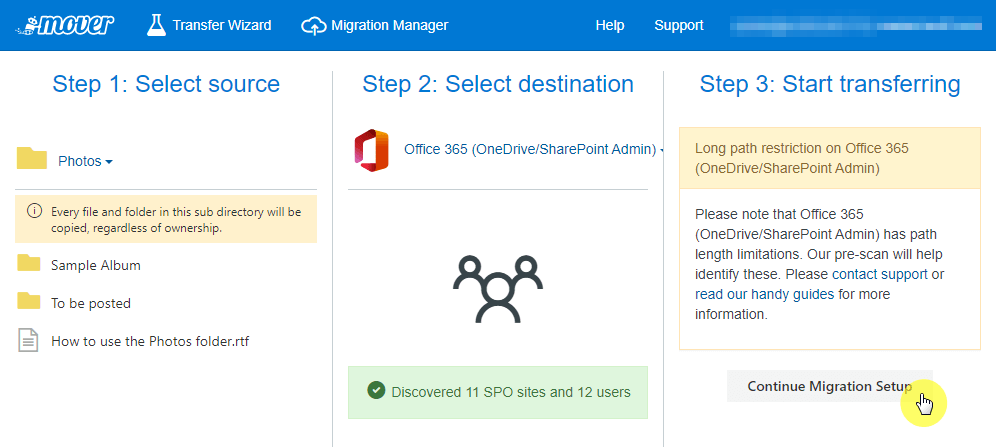Click the 'Step 3: Start transferring' heading
This screenshot has width=996, height=447.
click(830, 84)
